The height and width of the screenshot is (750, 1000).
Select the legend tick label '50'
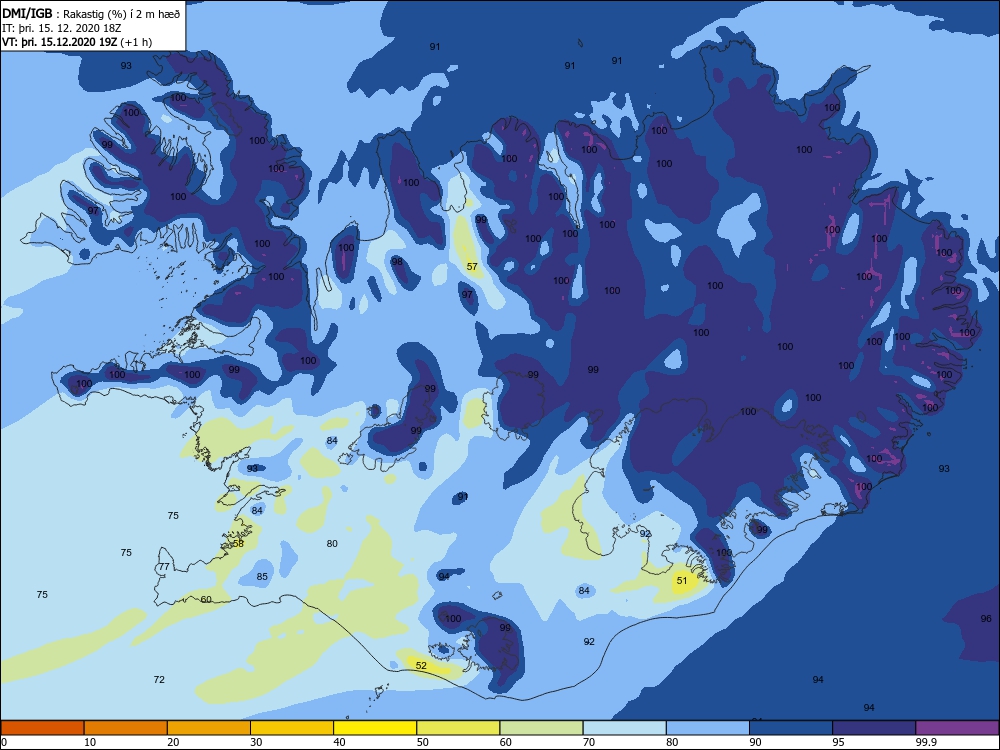point(422,742)
